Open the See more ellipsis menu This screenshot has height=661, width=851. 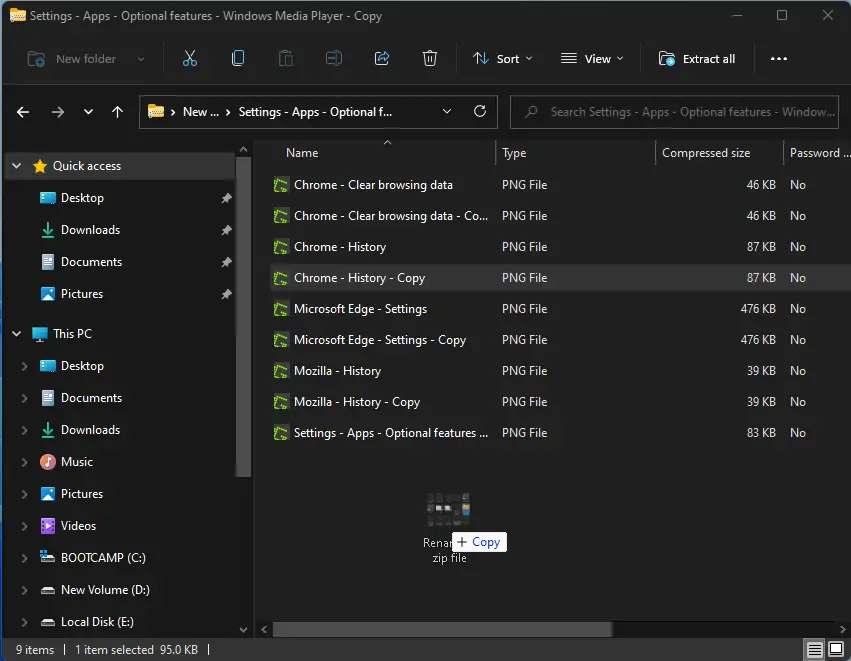779,59
